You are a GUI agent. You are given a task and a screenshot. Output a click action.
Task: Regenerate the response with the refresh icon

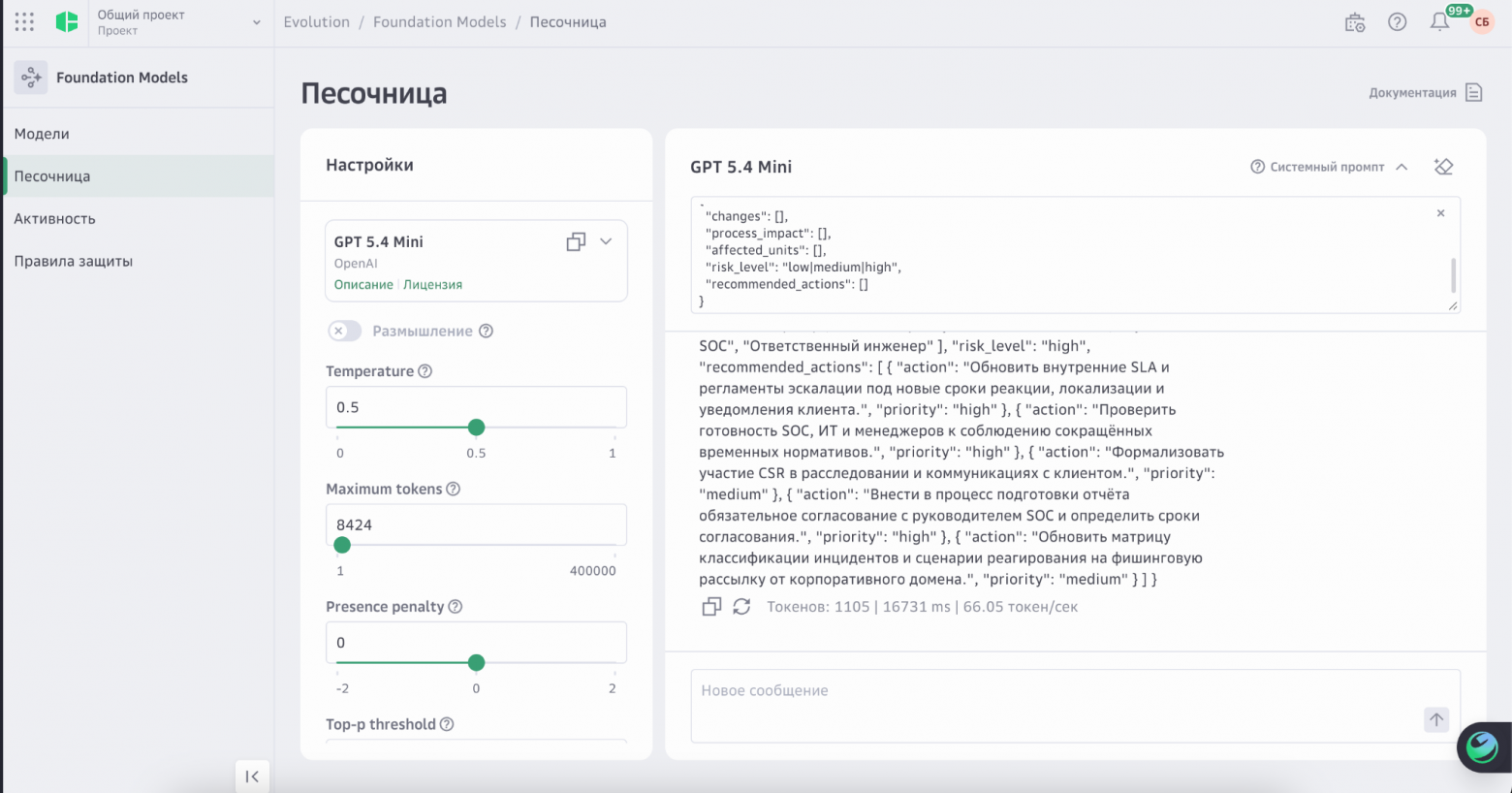pyautogui.click(x=741, y=607)
